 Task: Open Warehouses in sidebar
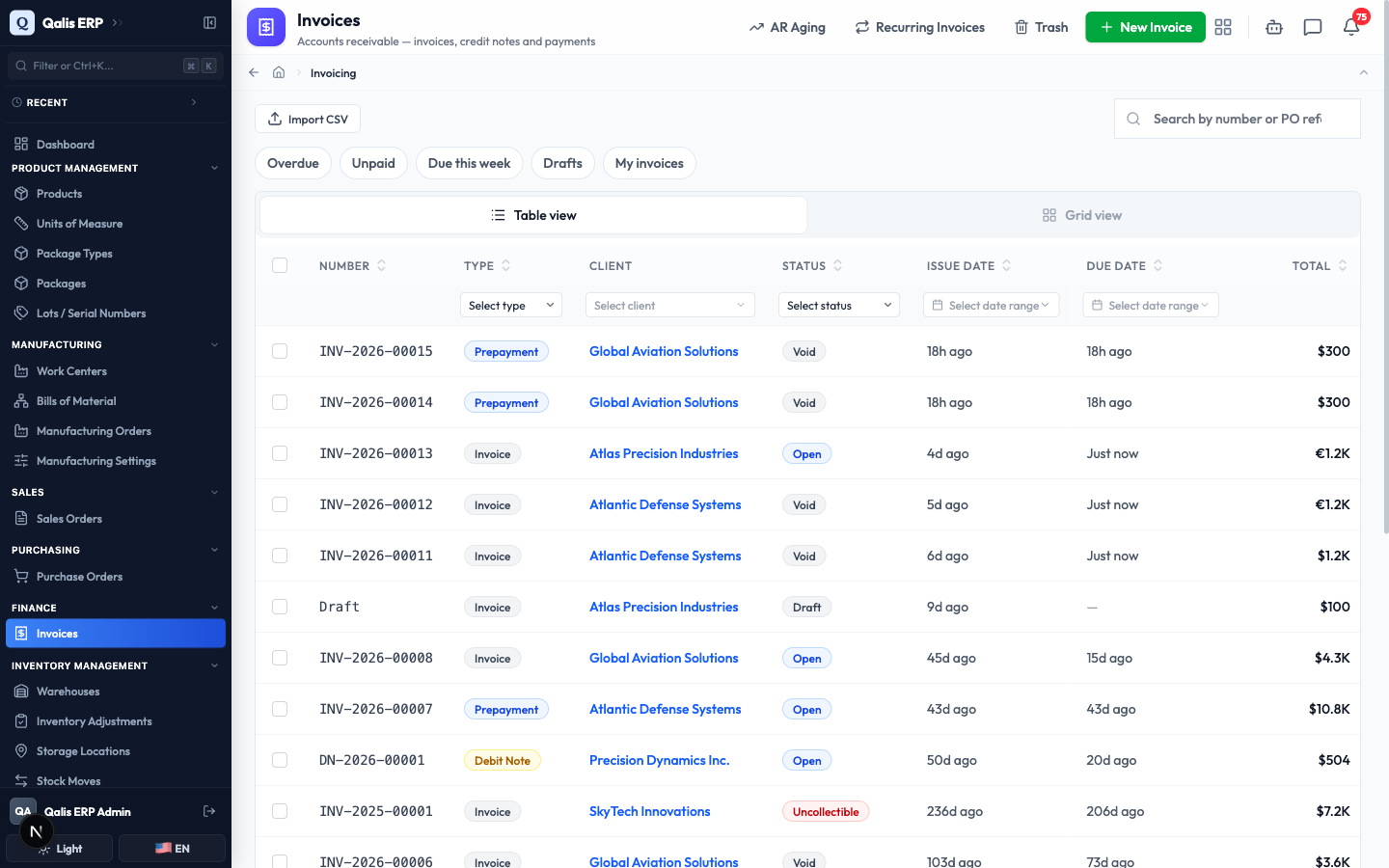click(x=116, y=691)
